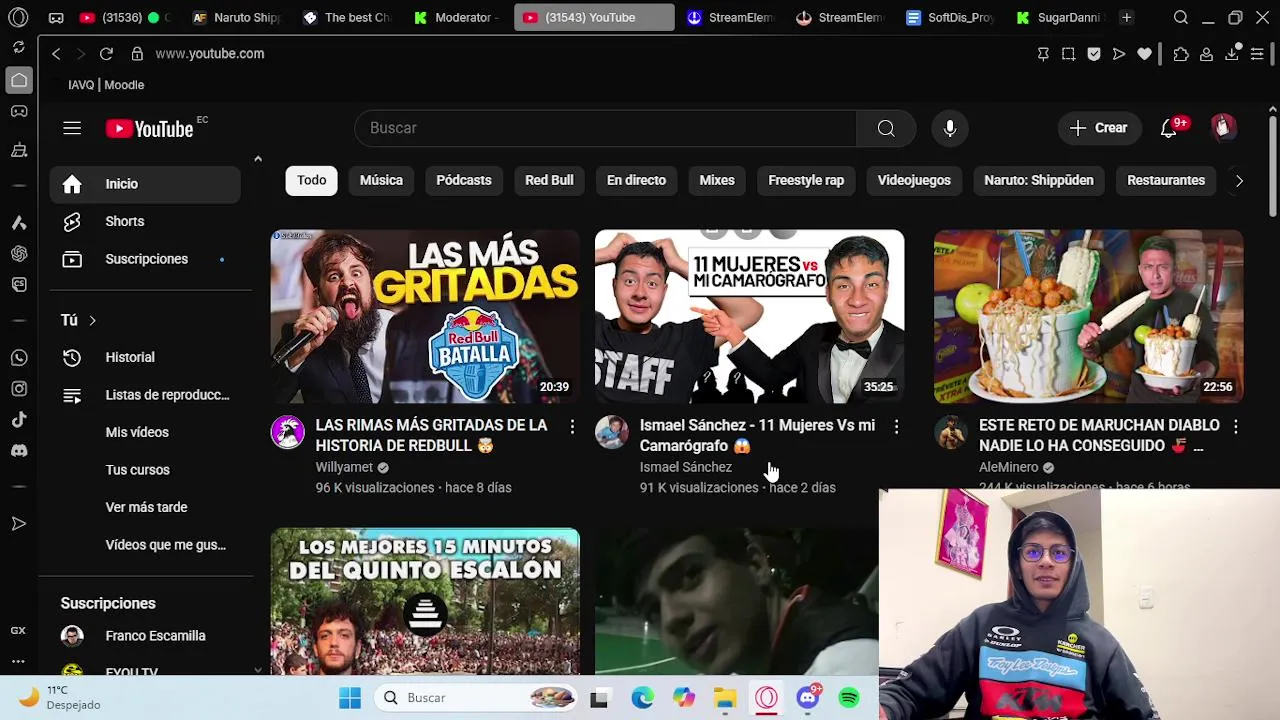The width and height of the screenshot is (1280, 720).
Task: Select the Naruto: Shippūden filter chip
Action: pos(1039,180)
